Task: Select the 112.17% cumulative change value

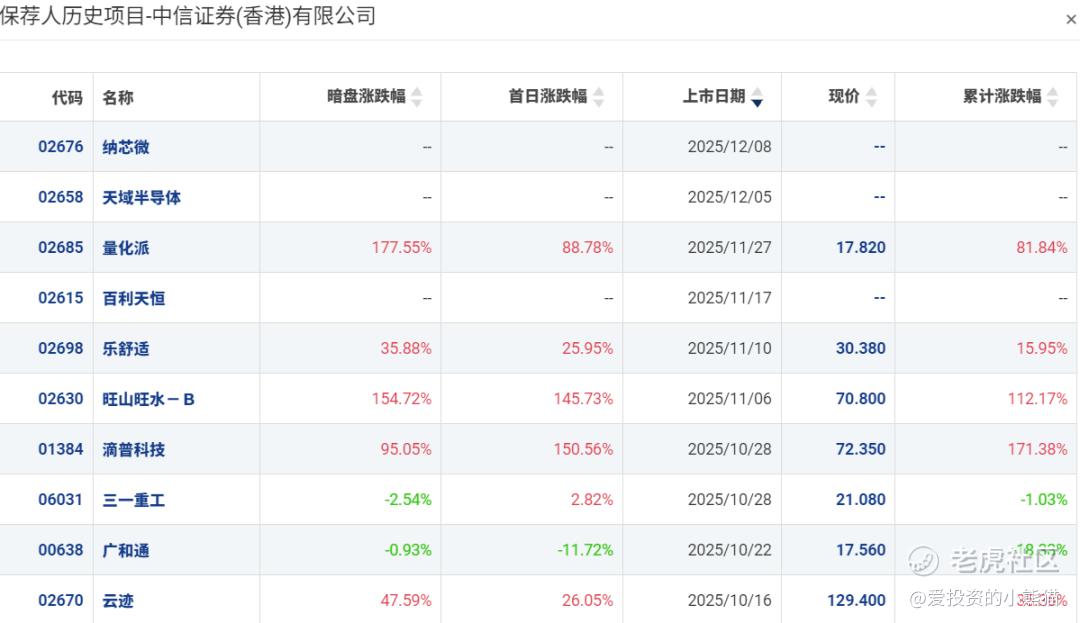Action: pyautogui.click(x=1038, y=399)
